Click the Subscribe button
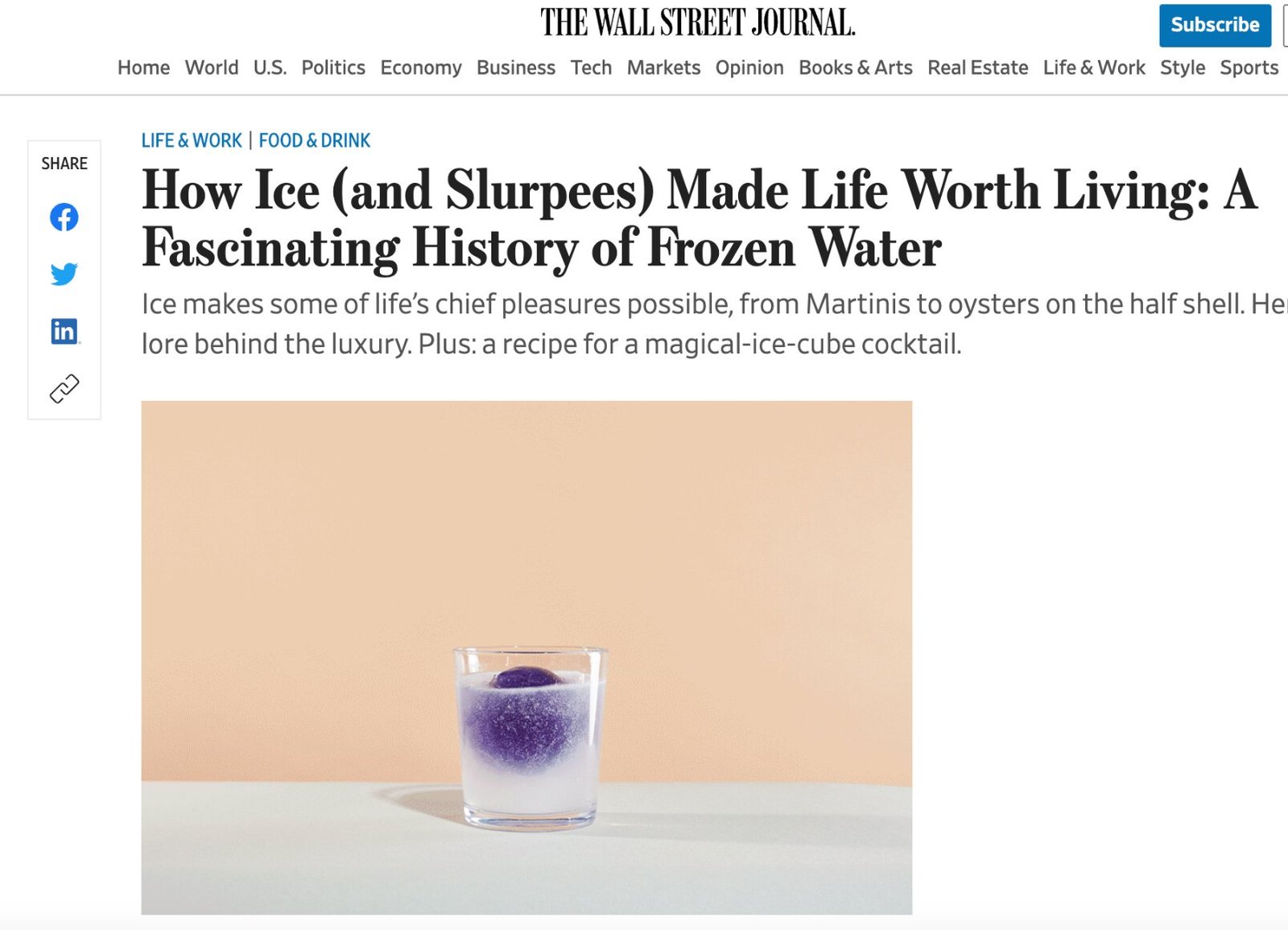 click(1214, 25)
